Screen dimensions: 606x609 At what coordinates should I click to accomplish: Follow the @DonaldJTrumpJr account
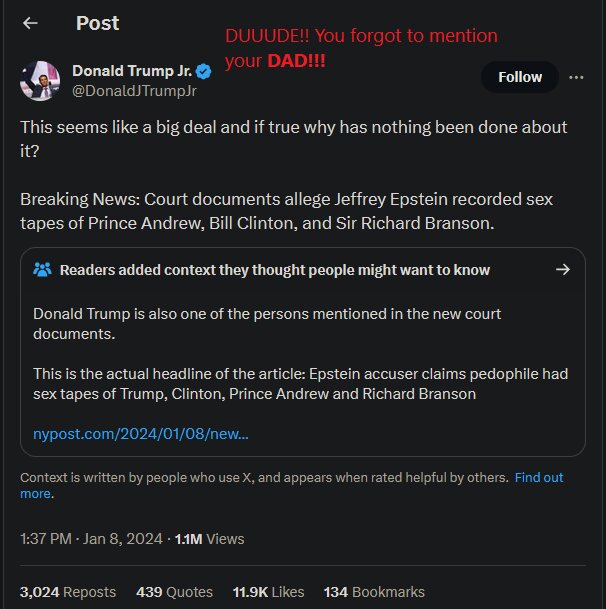point(520,77)
